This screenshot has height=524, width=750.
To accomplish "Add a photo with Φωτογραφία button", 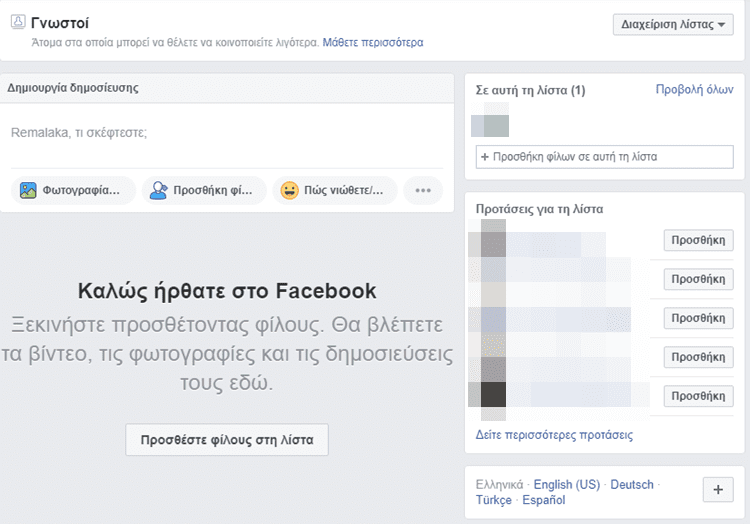I will coord(73,190).
